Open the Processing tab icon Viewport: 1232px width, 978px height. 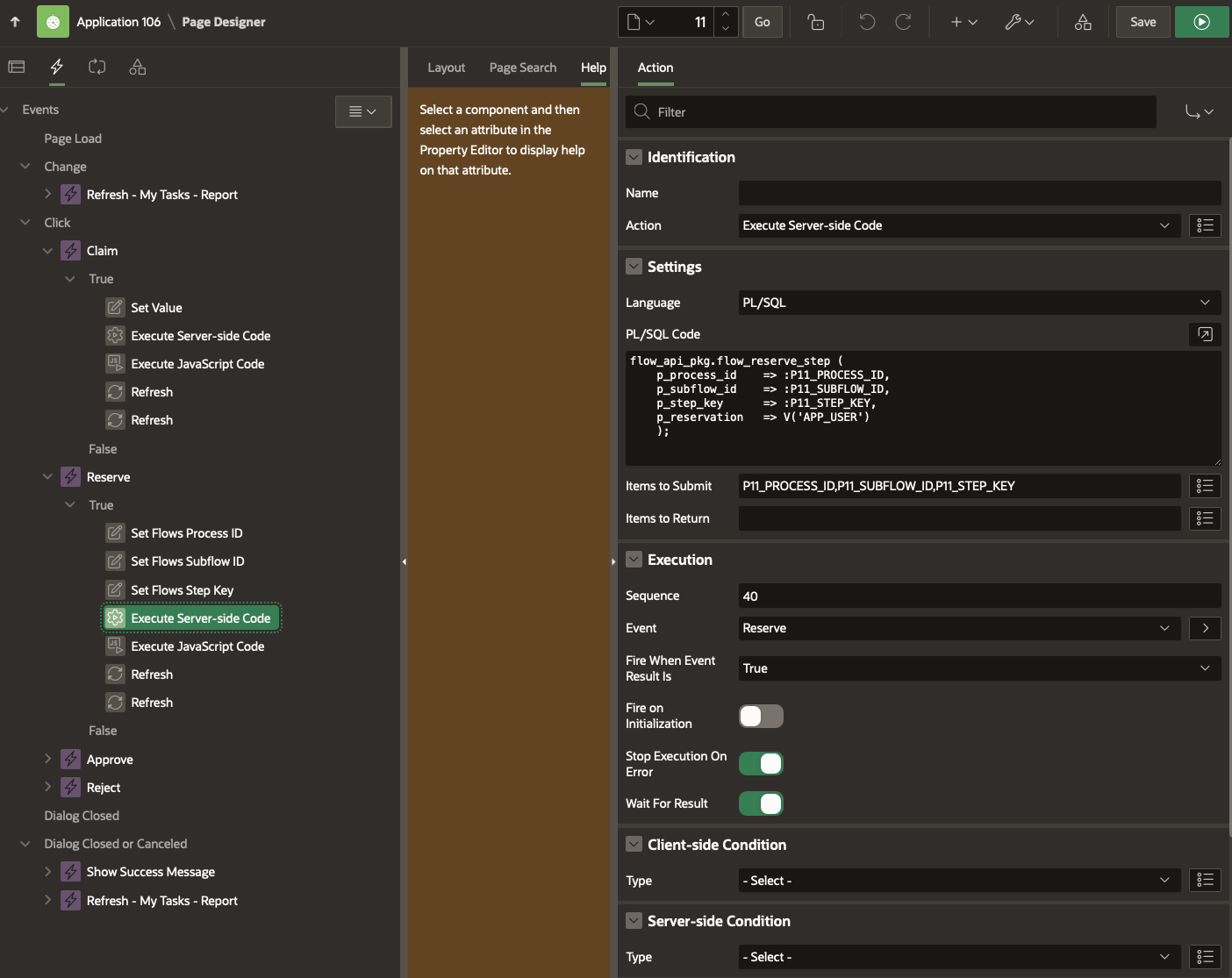point(97,67)
